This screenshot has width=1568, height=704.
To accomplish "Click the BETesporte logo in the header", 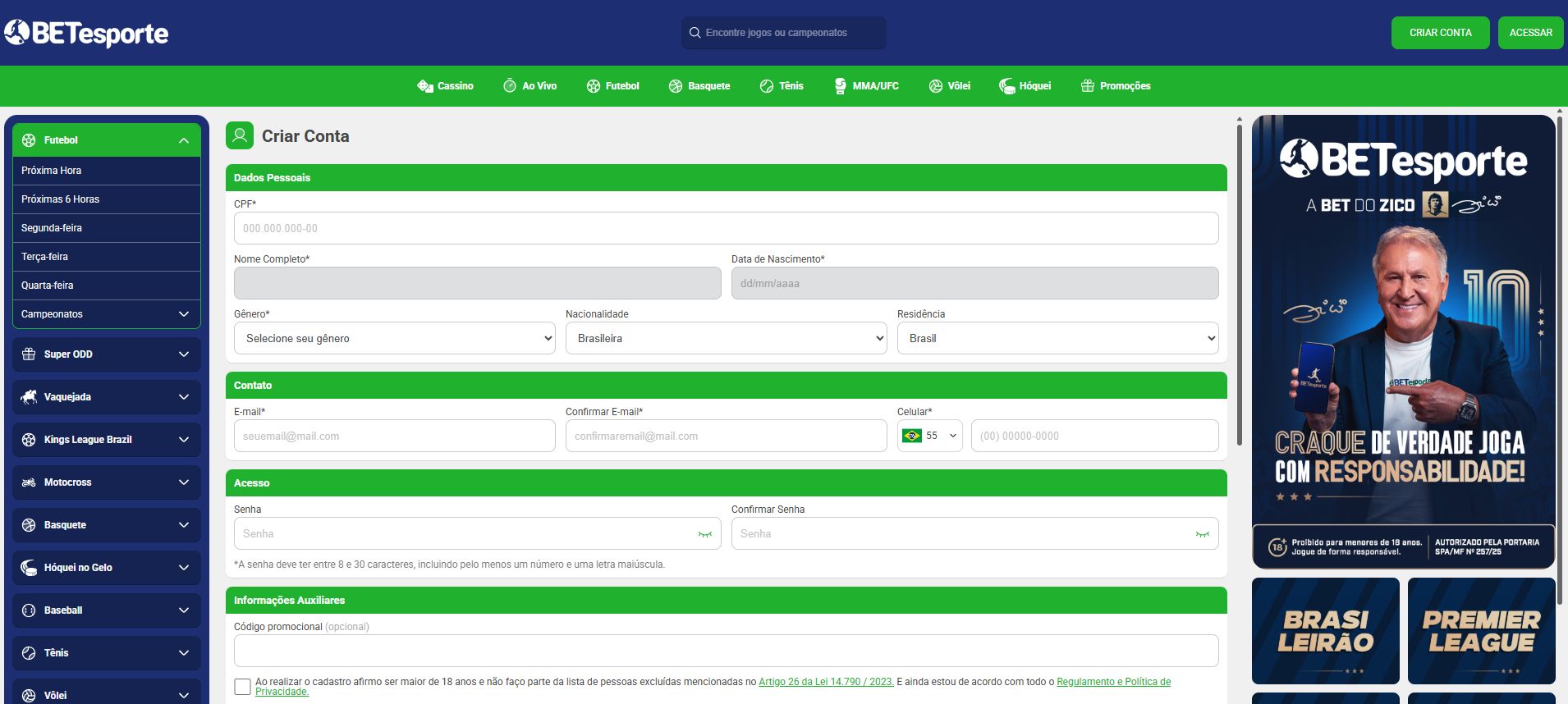I will pyautogui.click(x=86, y=33).
